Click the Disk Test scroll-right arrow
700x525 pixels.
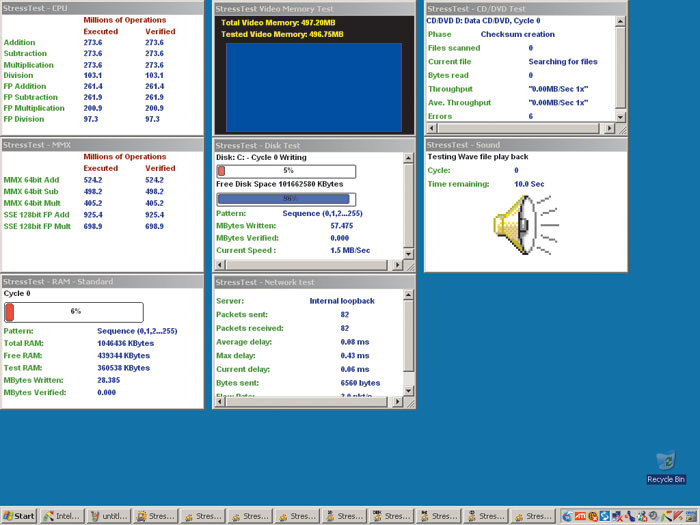coord(397,265)
